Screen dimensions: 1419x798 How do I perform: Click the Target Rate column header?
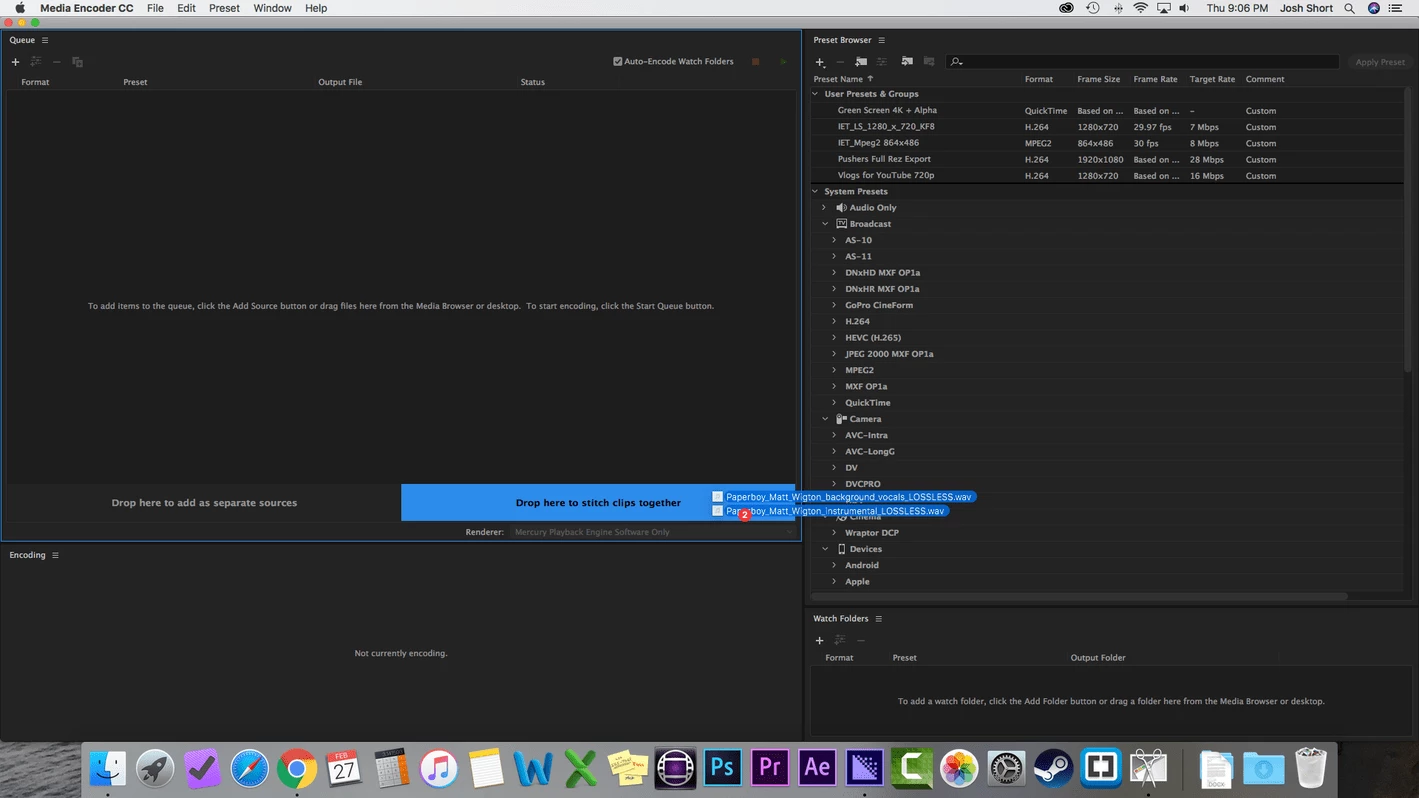pos(1212,79)
